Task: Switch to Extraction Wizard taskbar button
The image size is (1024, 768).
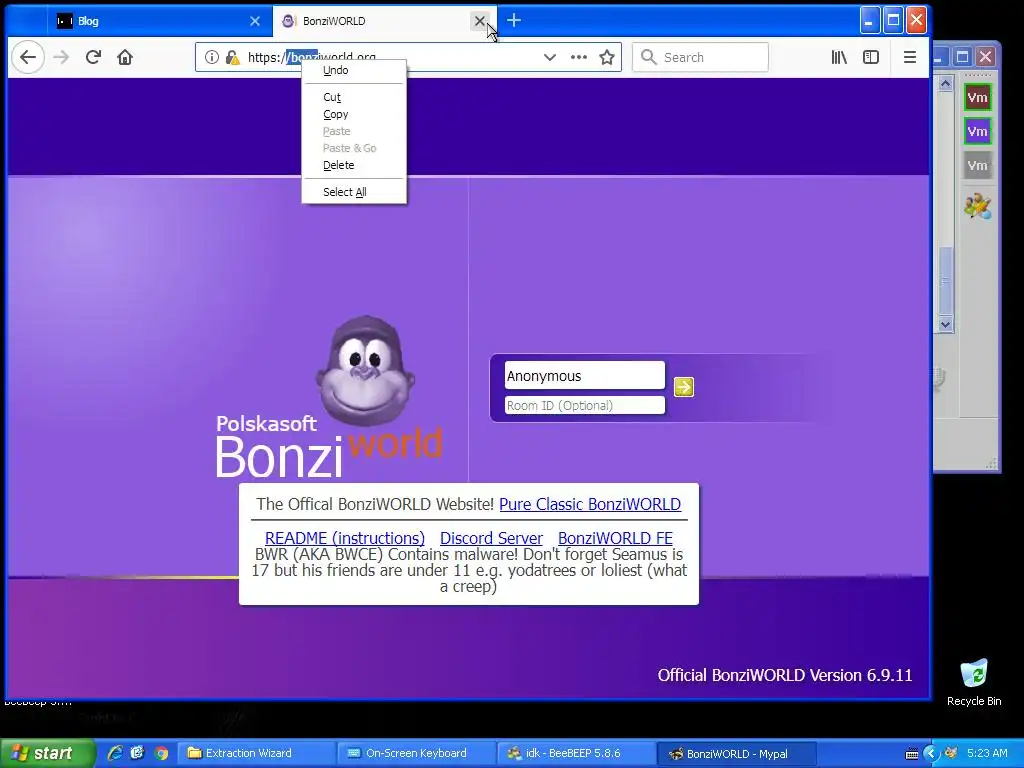Action: click(257, 754)
